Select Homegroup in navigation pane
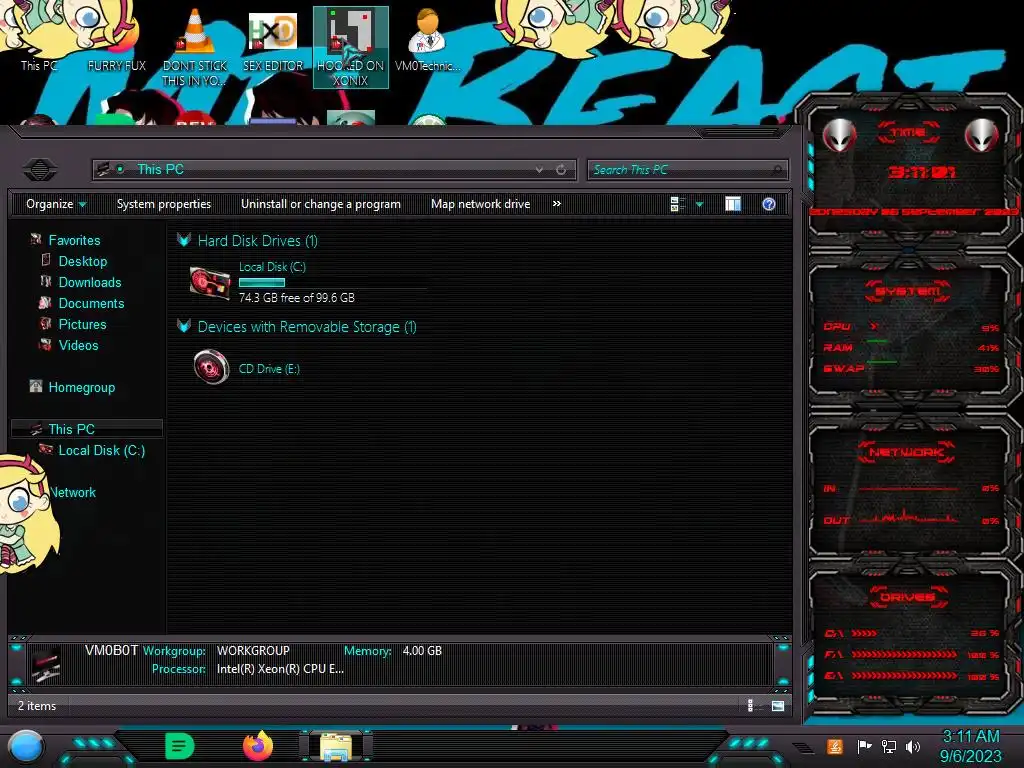Viewport: 1024px width, 768px height. point(81,387)
